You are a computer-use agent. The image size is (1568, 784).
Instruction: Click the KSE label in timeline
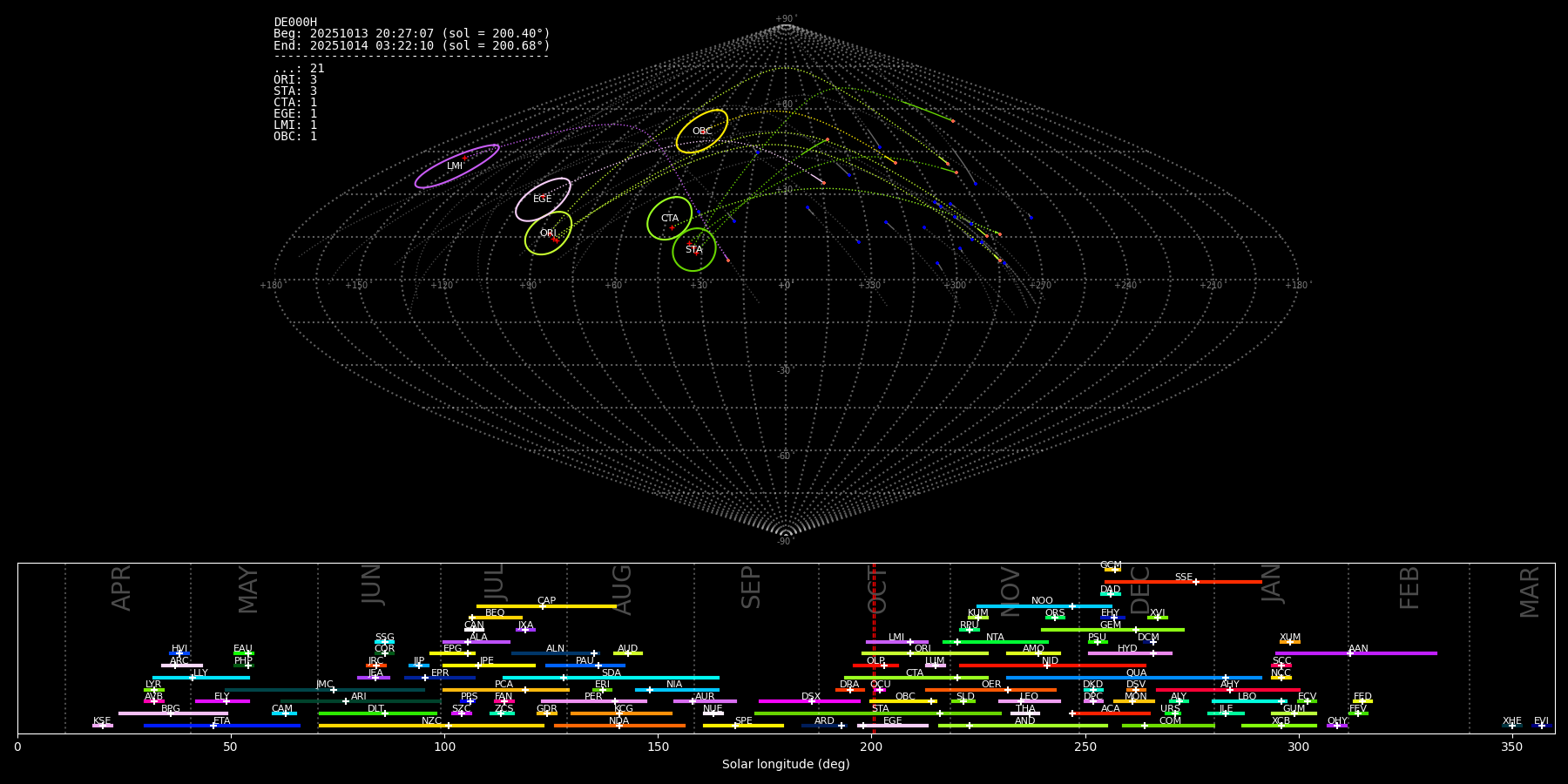pos(102,721)
